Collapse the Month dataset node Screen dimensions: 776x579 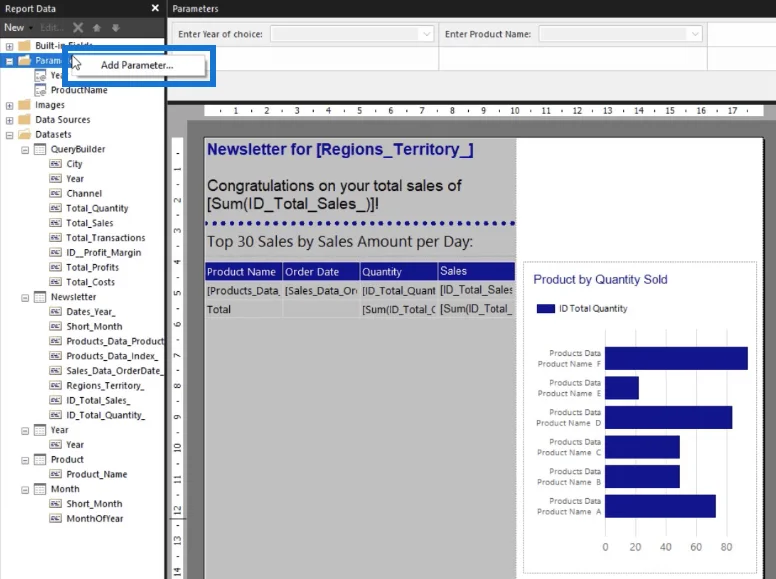click(25, 490)
